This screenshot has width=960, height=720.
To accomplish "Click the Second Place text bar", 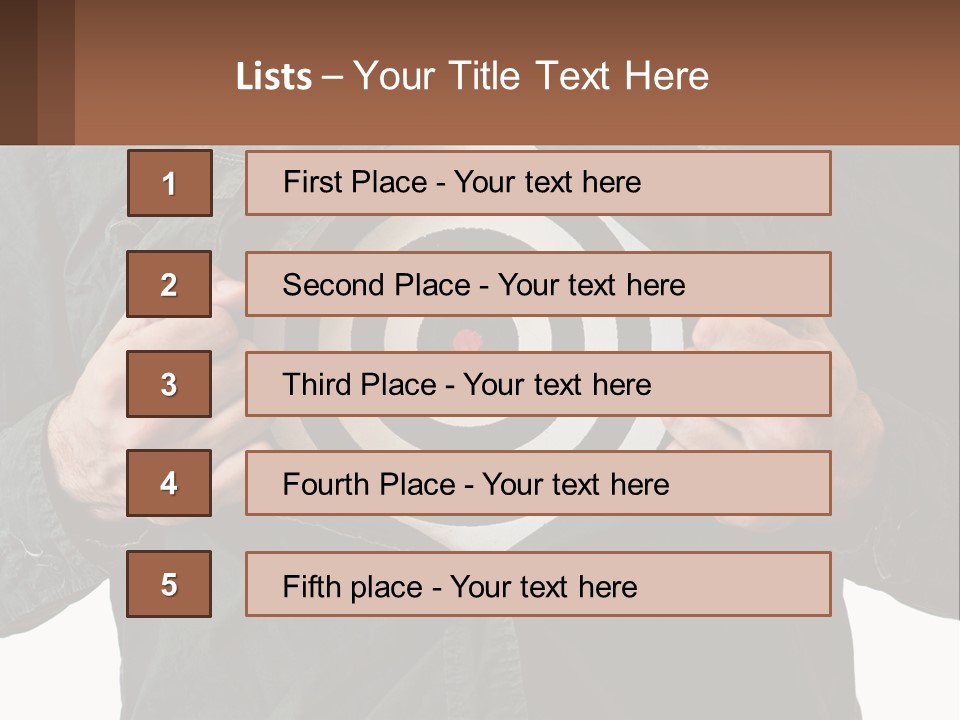I will click(538, 284).
